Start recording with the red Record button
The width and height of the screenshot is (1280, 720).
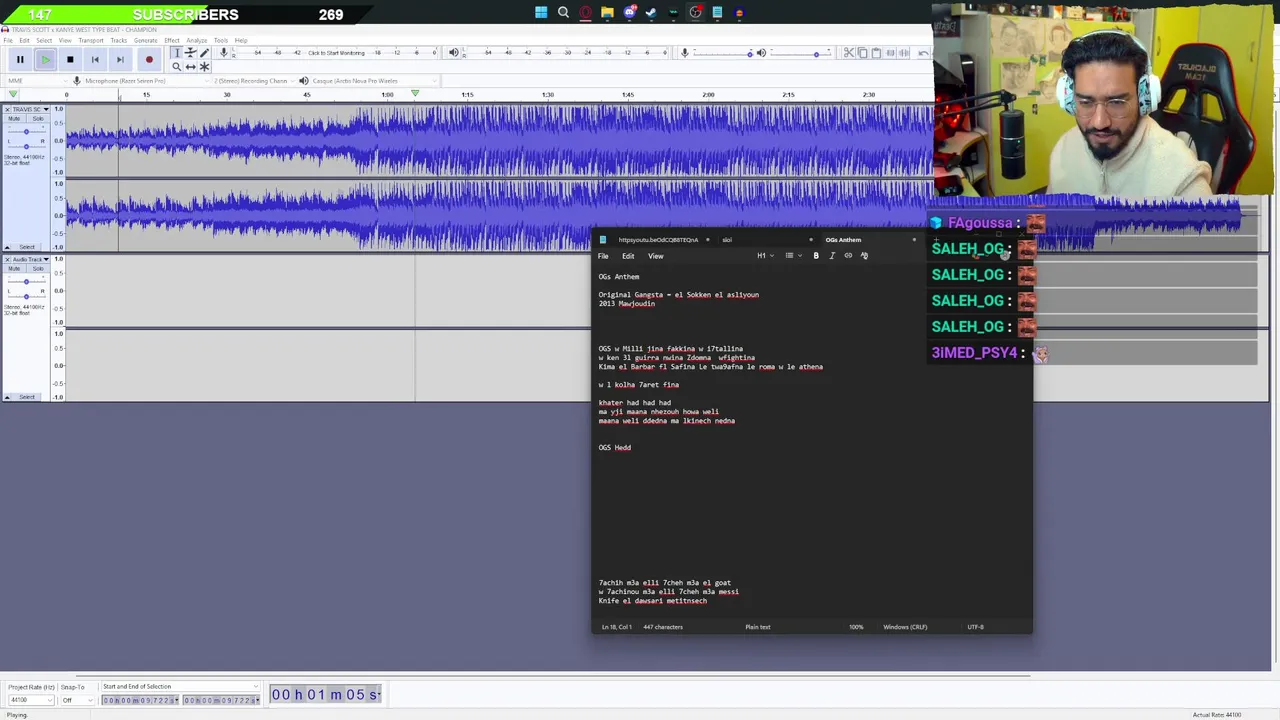[149, 59]
